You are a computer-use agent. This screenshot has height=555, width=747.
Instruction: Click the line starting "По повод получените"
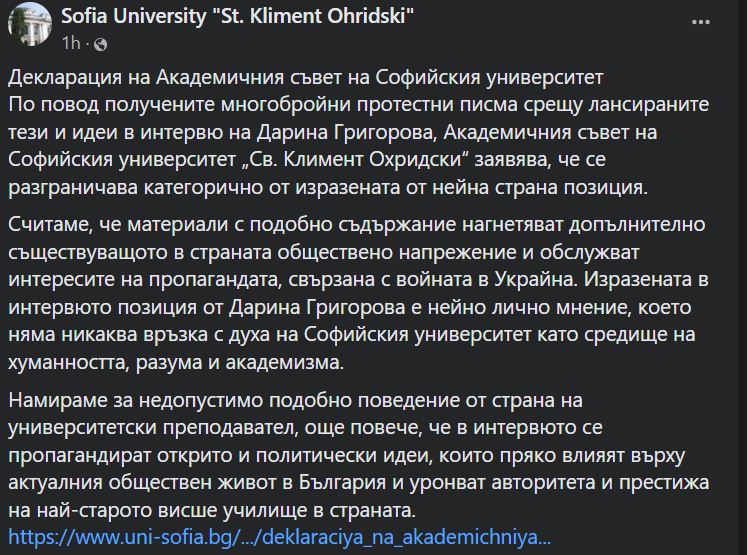pos(359,104)
